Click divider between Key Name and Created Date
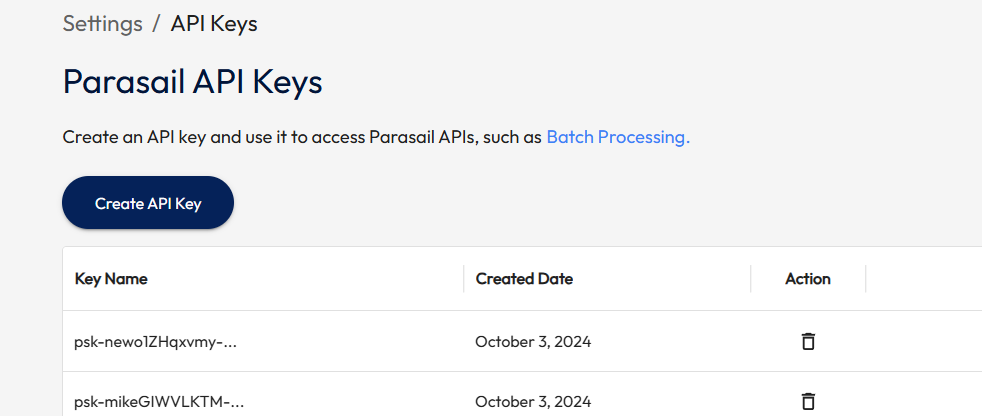 tap(464, 279)
